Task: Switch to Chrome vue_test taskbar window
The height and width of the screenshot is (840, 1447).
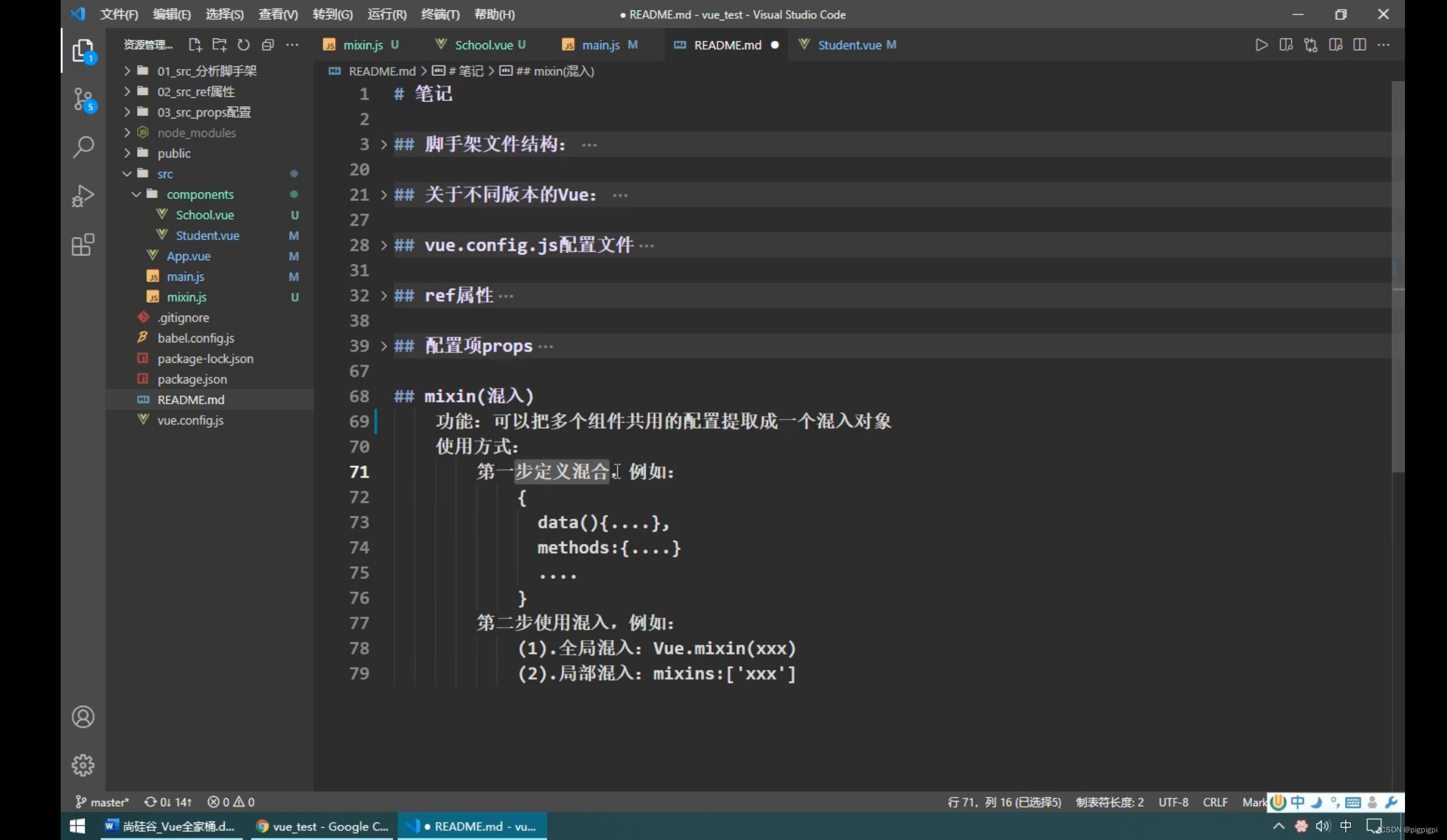Action: pos(323,827)
